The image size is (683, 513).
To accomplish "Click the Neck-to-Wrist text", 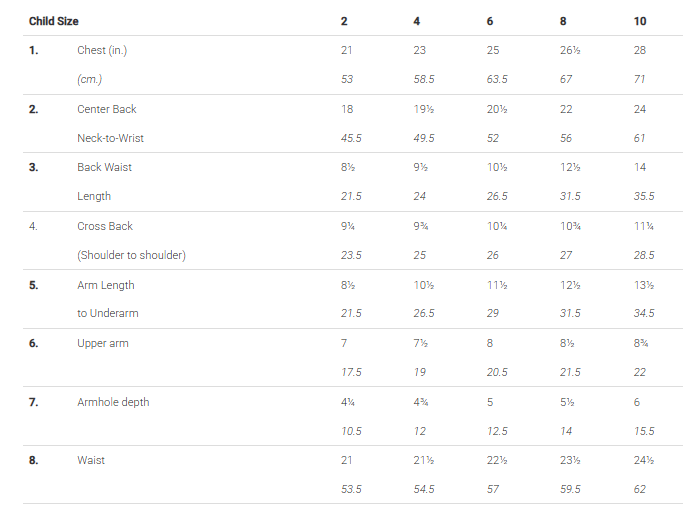I will pos(109,138).
